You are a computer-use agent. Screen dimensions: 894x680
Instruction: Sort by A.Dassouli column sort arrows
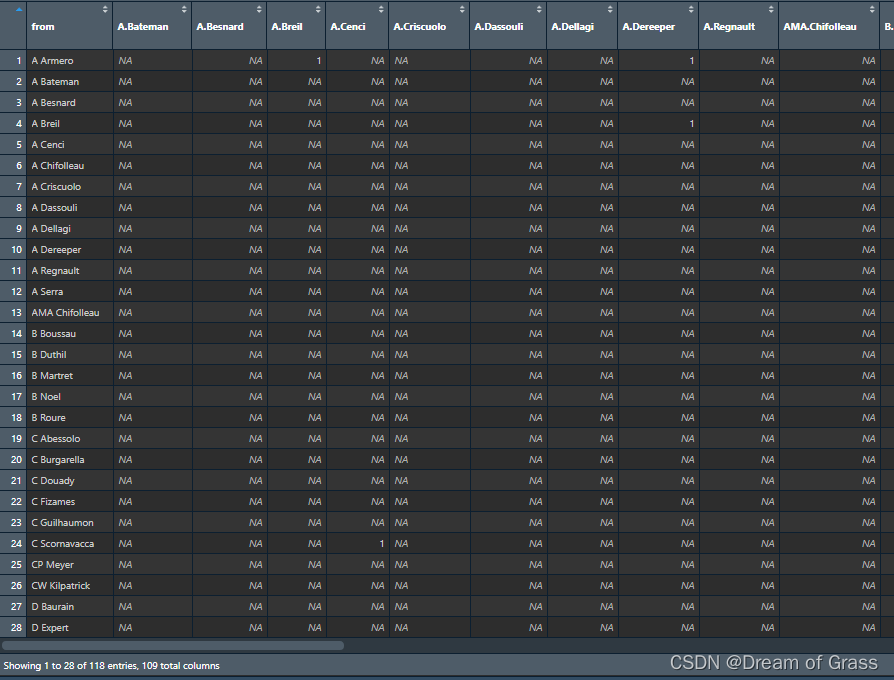coord(539,9)
